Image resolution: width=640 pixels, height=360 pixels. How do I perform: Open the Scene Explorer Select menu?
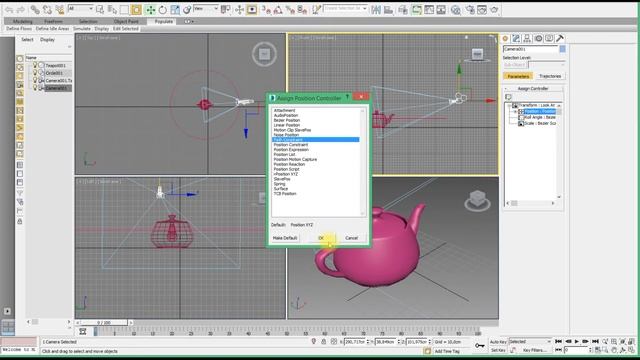pos(27,40)
